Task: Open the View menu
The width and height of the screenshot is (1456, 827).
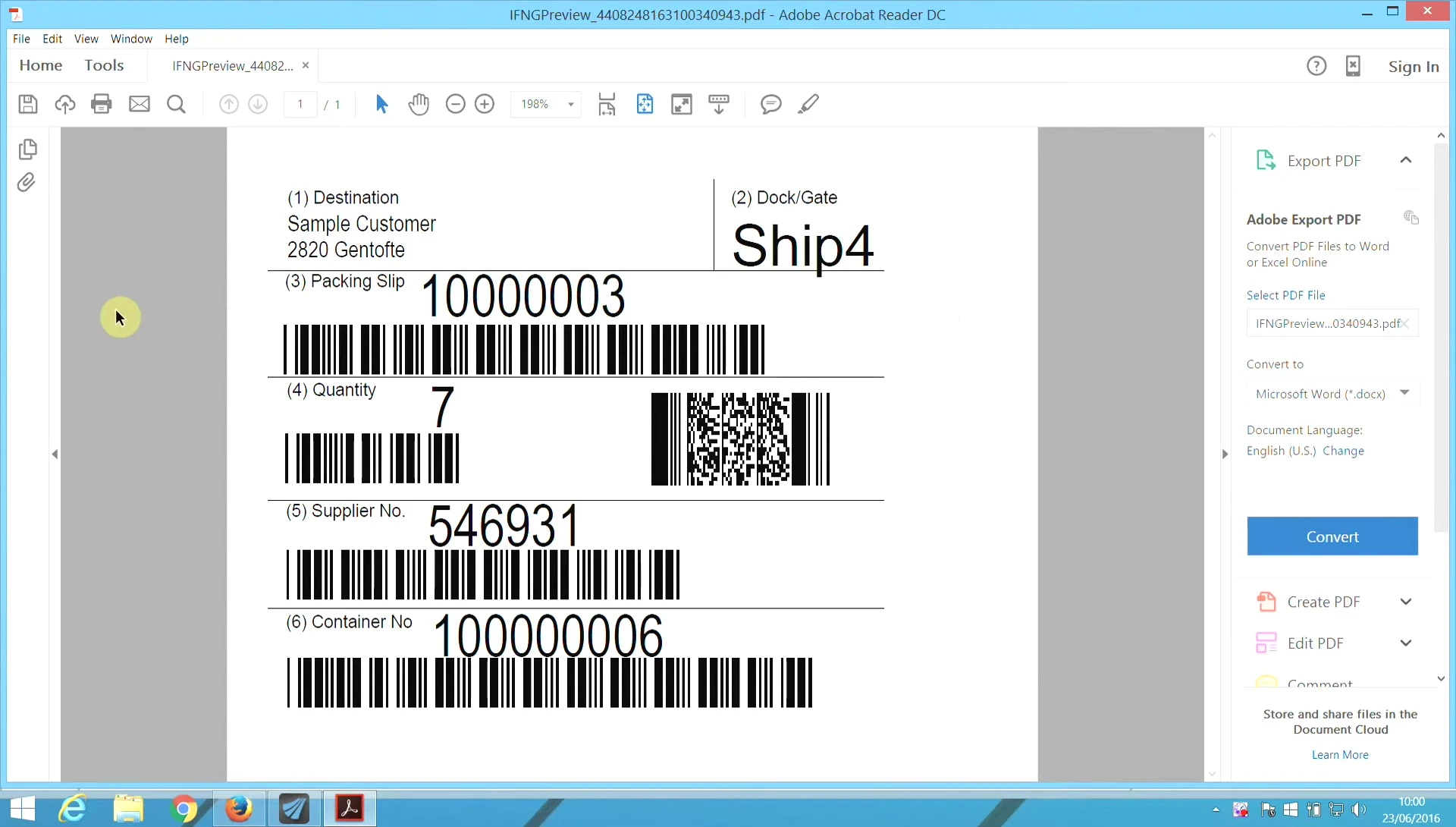Action: tap(86, 39)
